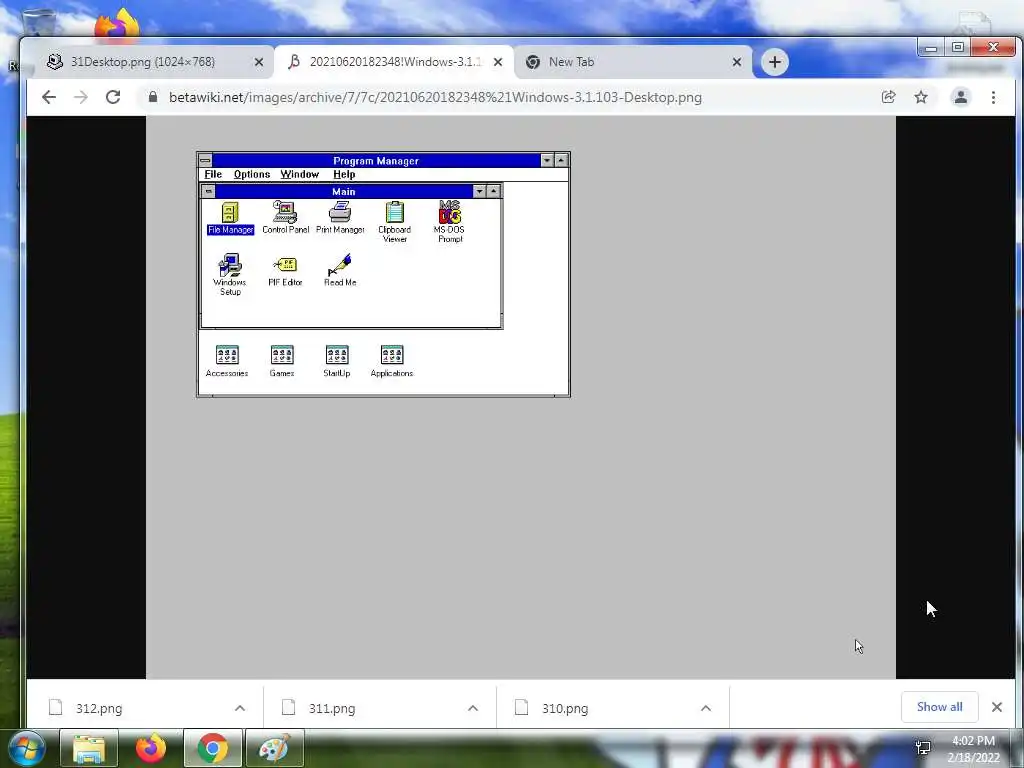Switch to the 31Desktop.png tab
This screenshot has width=1024, height=768.
point(153,62)
